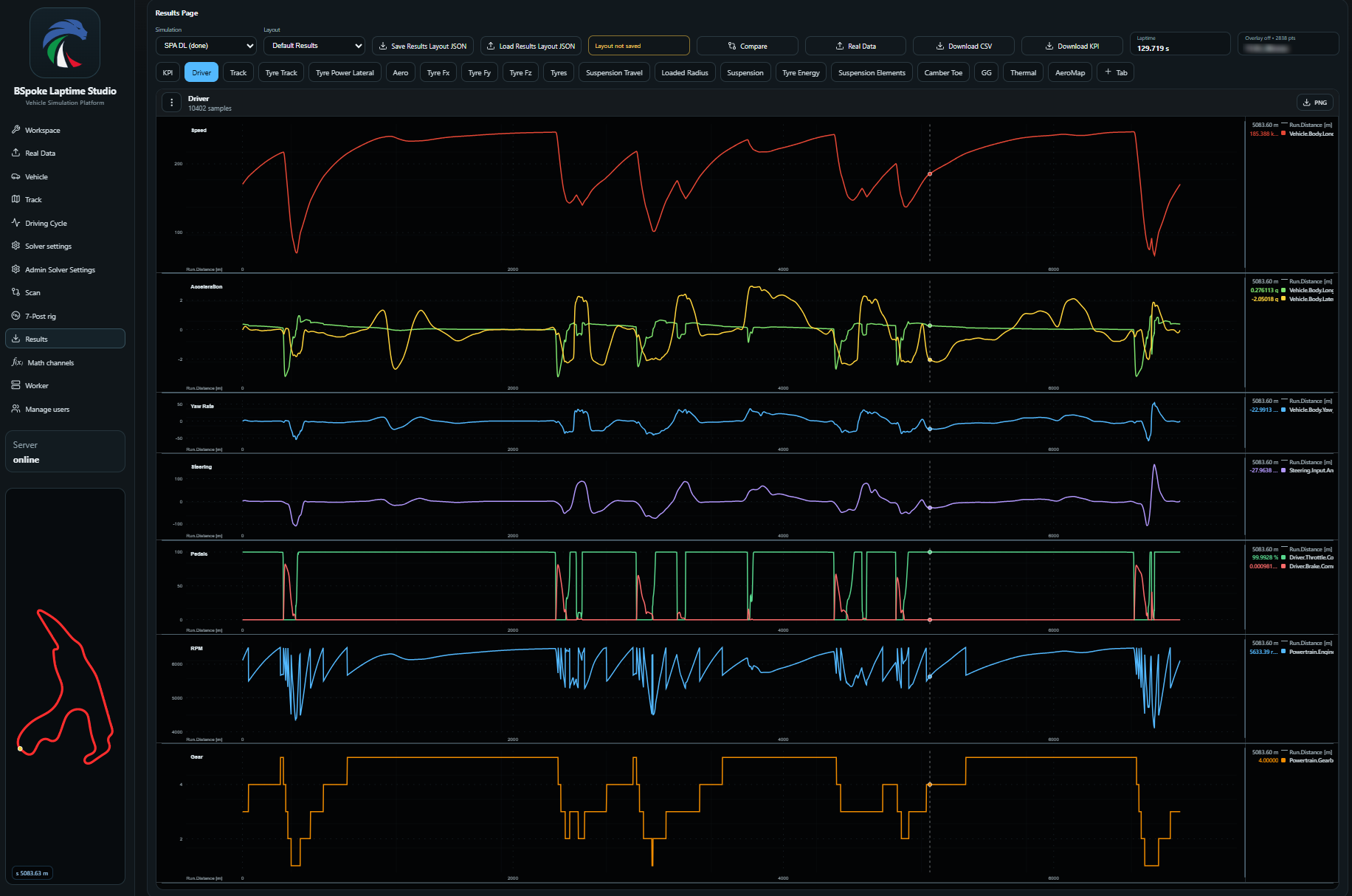Add a new tab with plus Tab

click(1115, 72)
